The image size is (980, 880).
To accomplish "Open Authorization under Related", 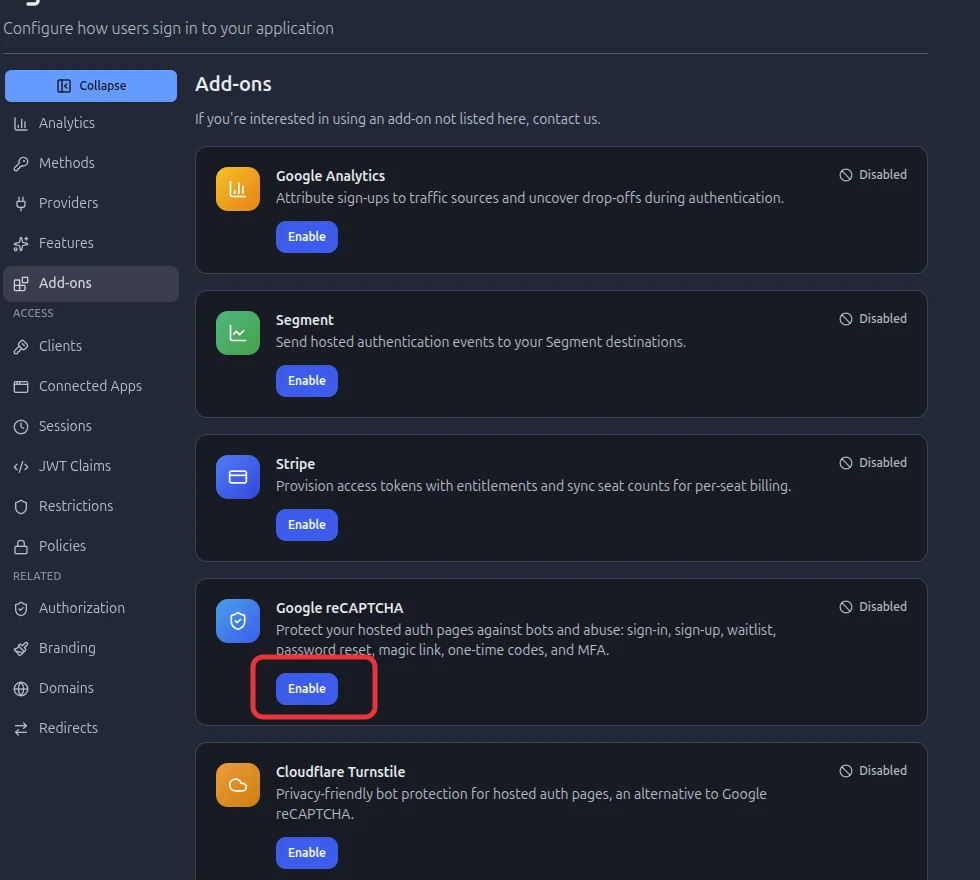I will point(91,608).
